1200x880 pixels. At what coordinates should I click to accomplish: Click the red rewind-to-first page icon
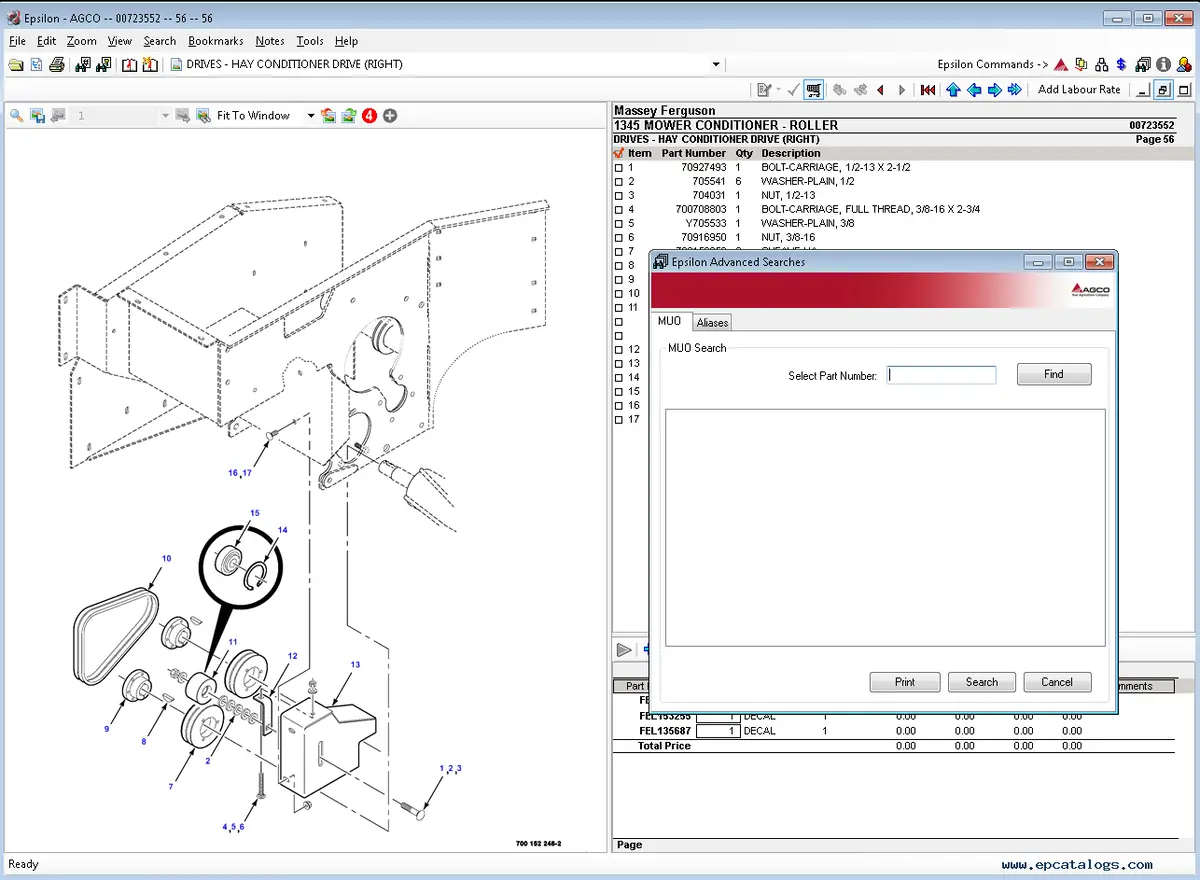[928, 90]
